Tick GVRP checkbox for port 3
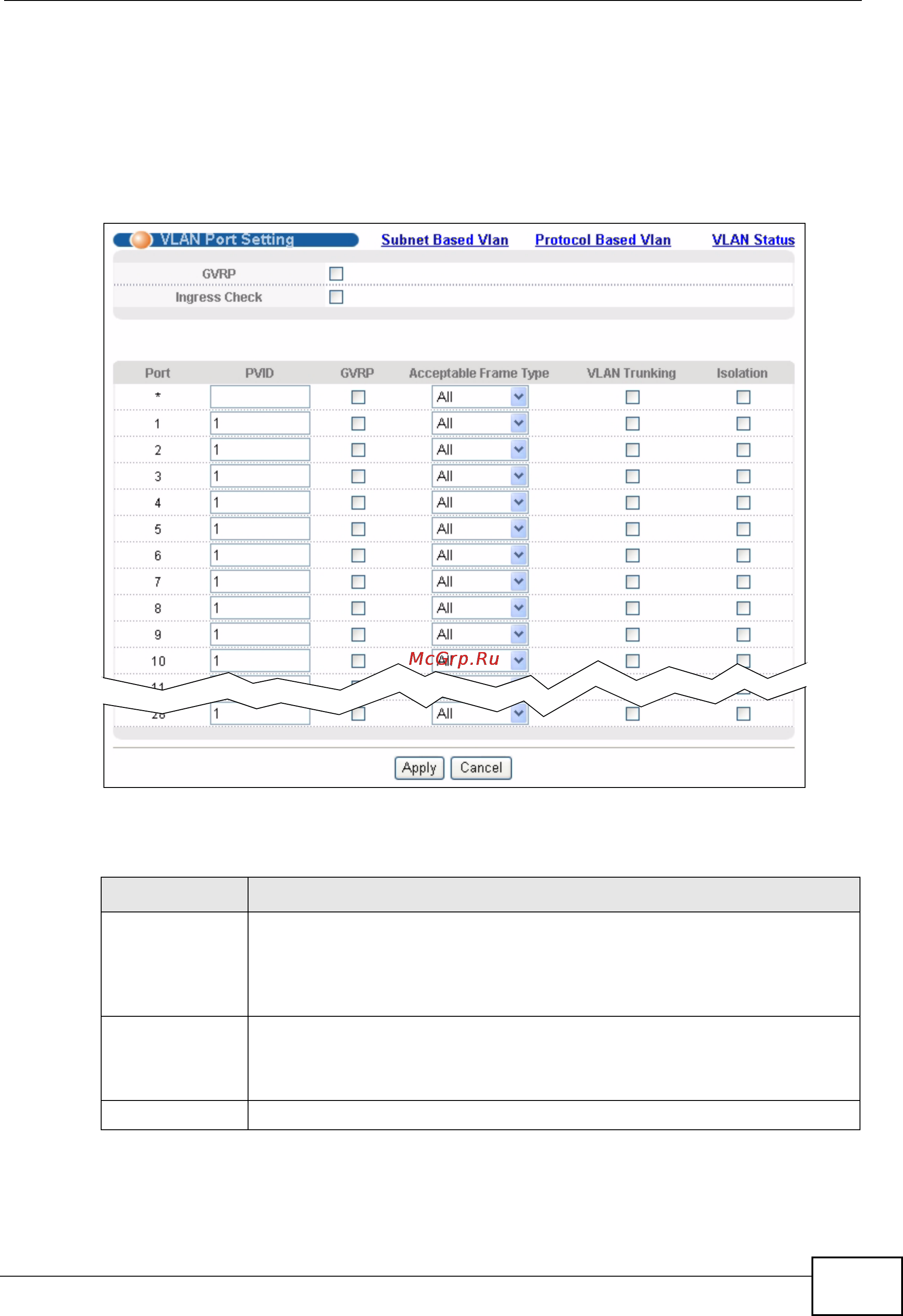 tap(358, 476)
